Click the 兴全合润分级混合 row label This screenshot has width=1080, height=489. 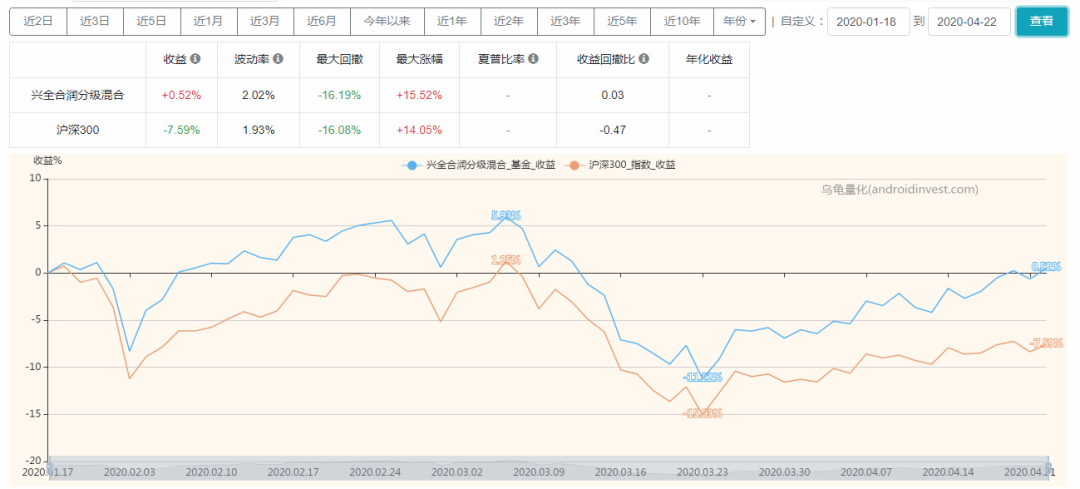[78, 95]
